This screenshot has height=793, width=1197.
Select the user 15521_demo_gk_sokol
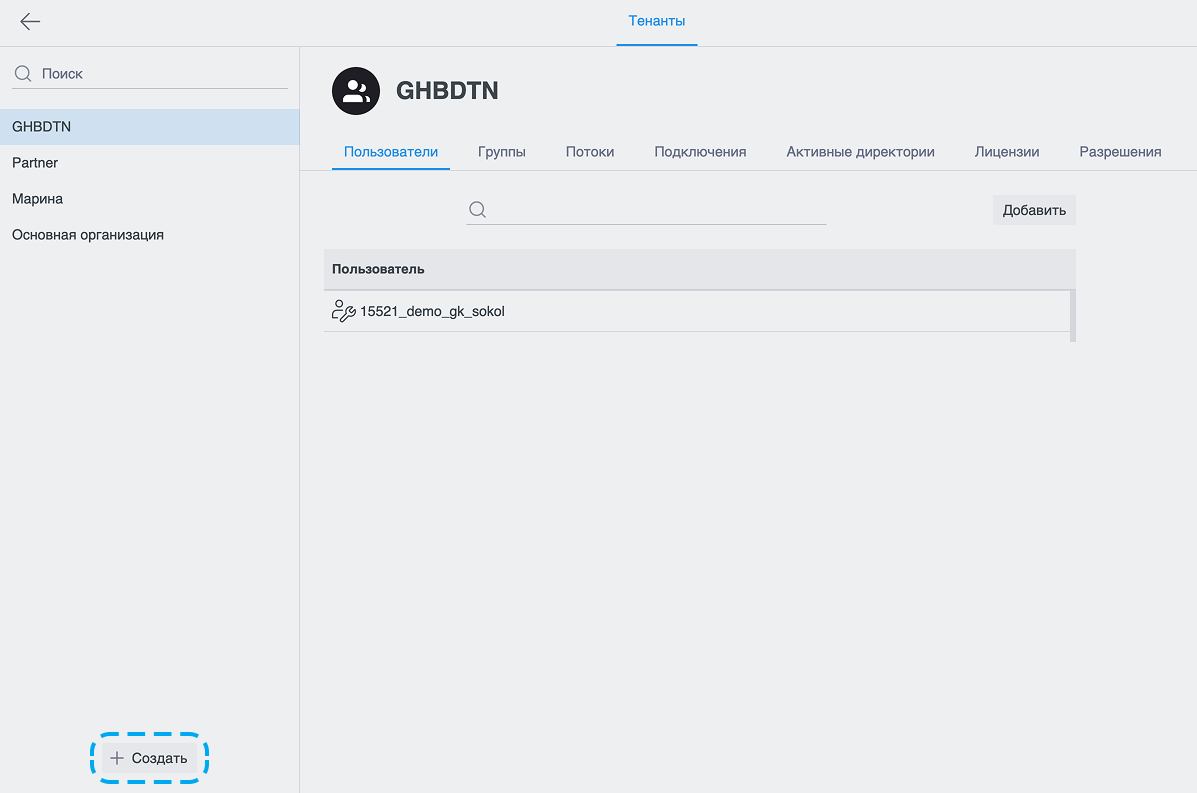tap(697, 311)
